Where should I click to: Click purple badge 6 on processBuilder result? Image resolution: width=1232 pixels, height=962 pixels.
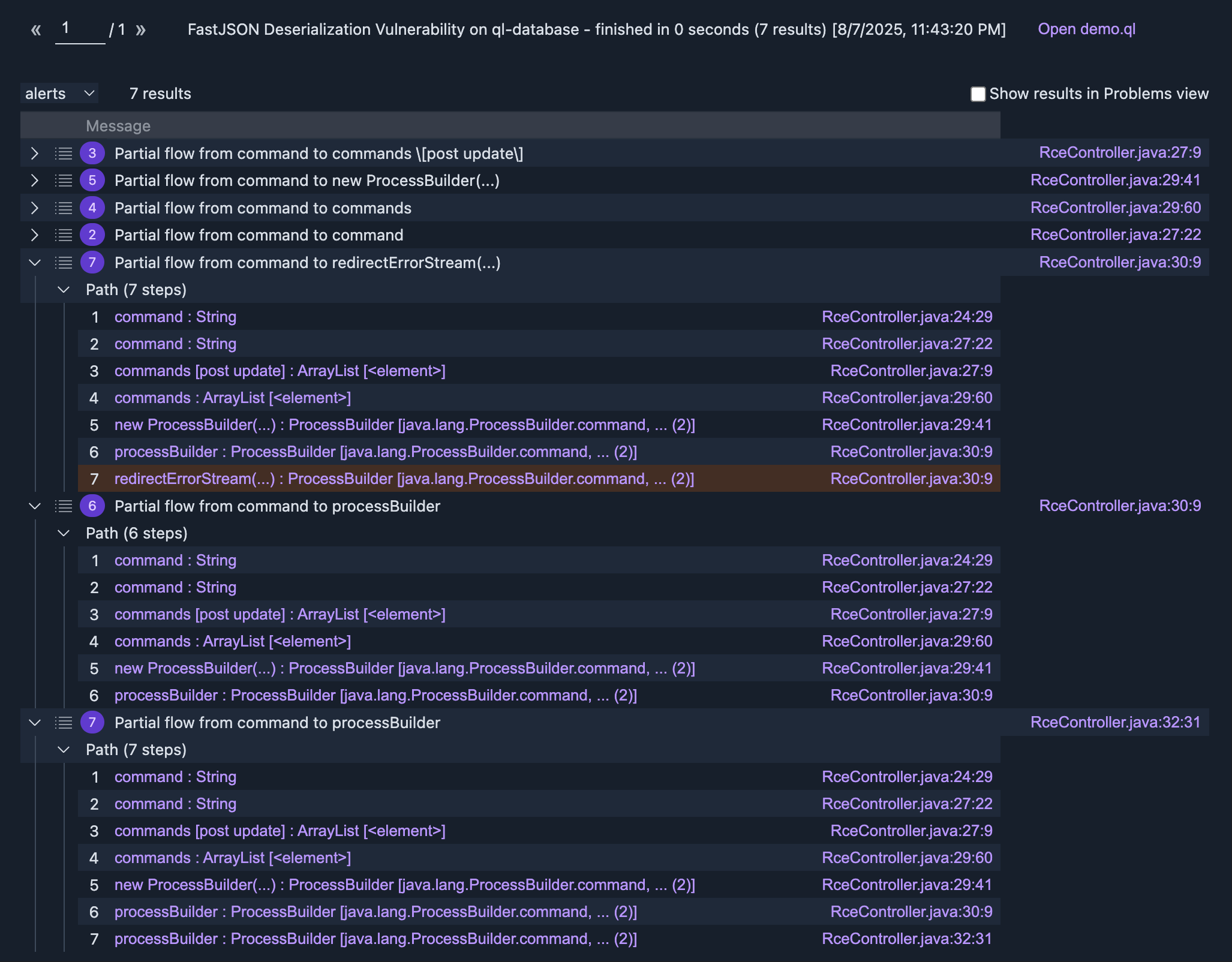92,506
